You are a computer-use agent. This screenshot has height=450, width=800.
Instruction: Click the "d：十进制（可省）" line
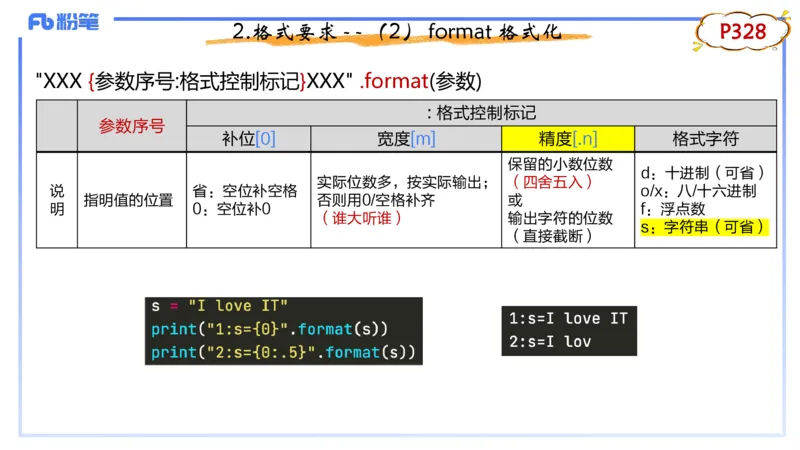click(x=704, y=173)
